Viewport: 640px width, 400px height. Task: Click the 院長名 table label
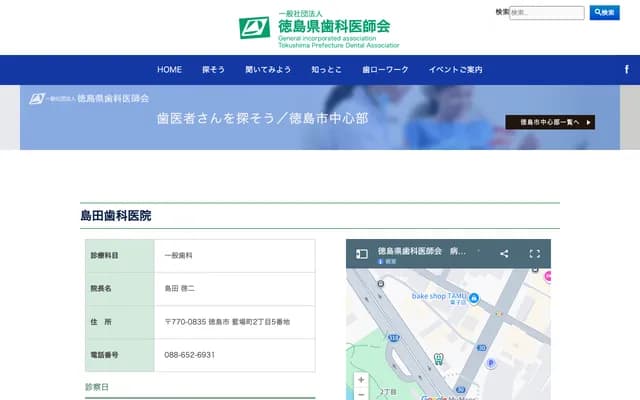click(101, 289)
